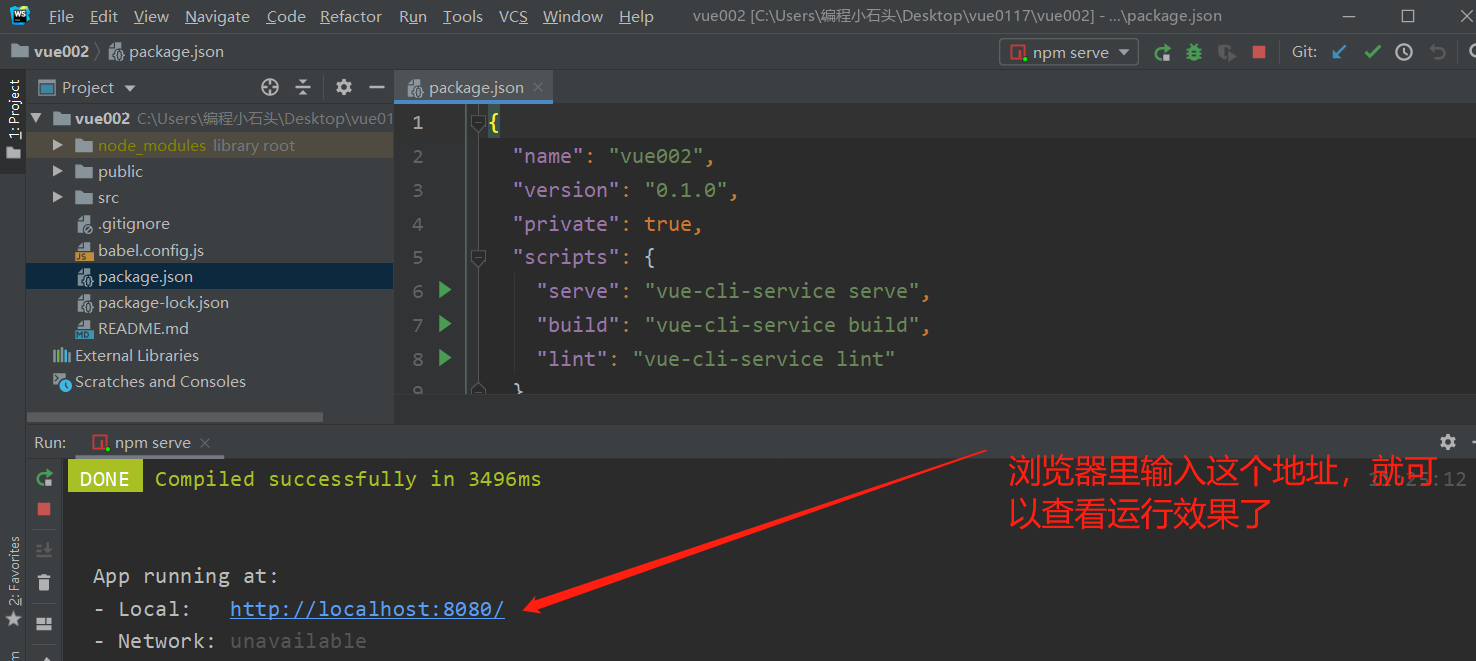The height and width of the screenshot is (661, 1476).
Task: Run the build script gutter icon
Action: click(x=445, y=324)
